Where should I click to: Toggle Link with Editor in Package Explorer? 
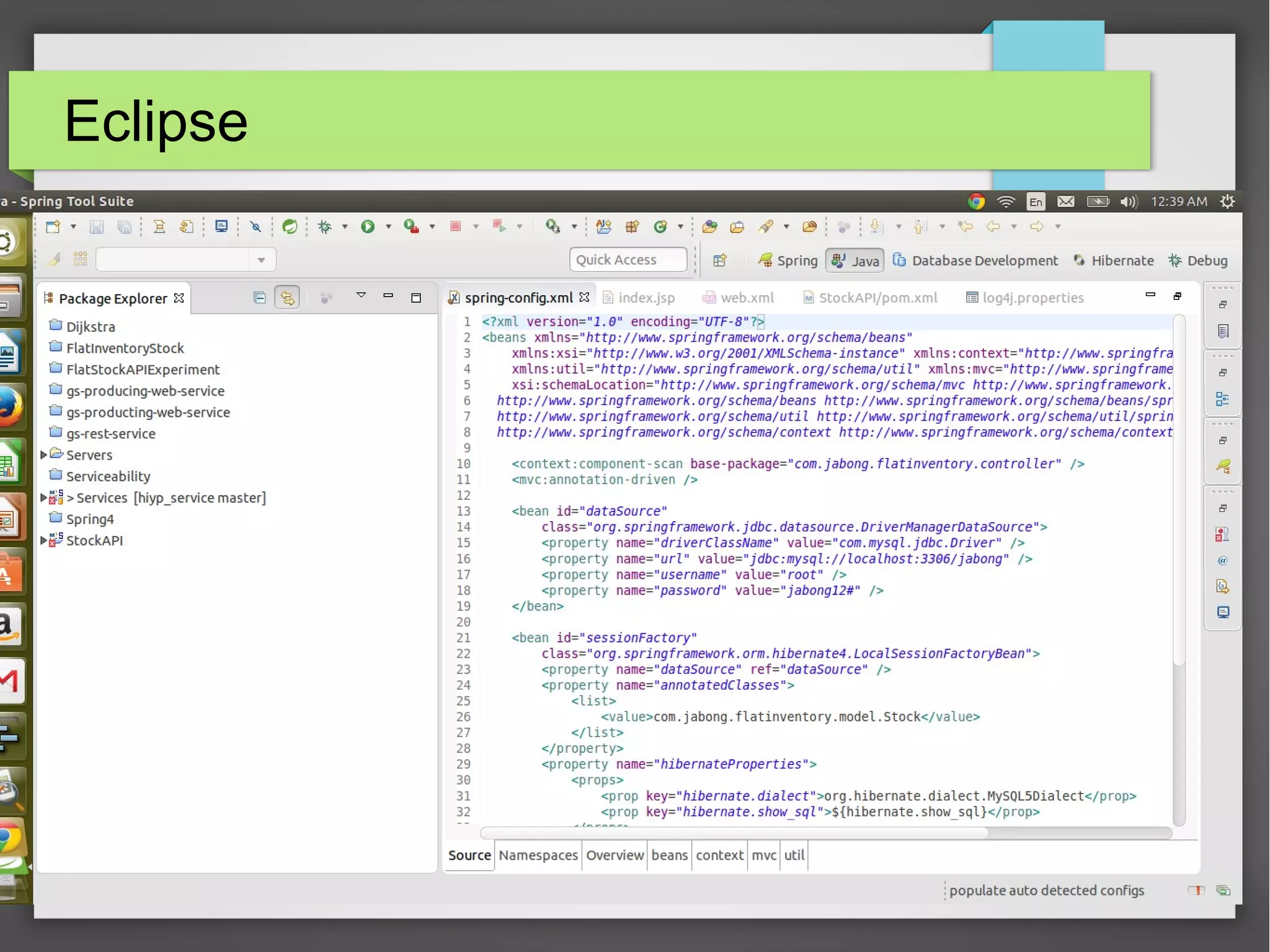coord(287,298)
